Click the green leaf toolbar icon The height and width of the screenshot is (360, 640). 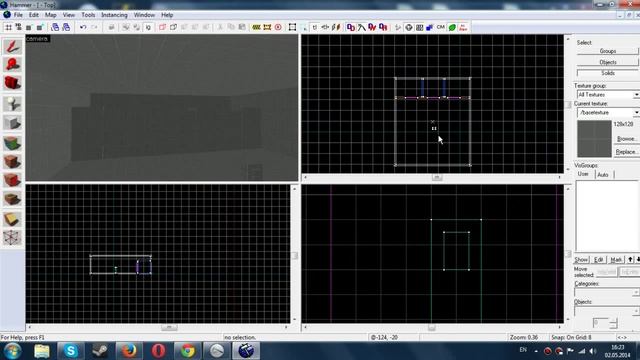click(x=452, y=27)
